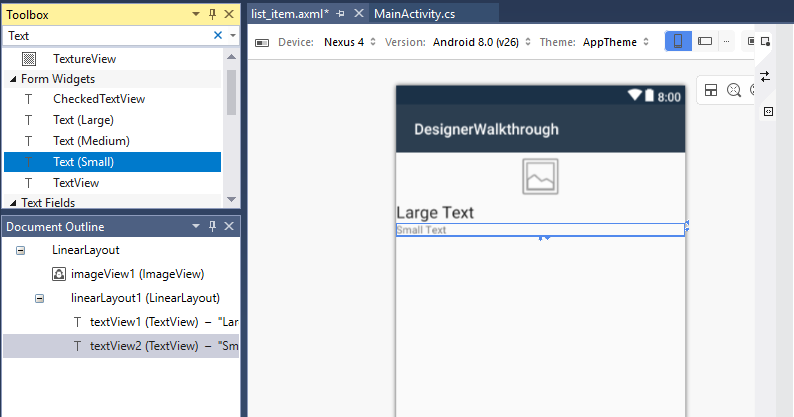Open the Design view pane icon
The height and width of the screenshot is (417, 794).
pyautogui.click(x=765, y=41)
